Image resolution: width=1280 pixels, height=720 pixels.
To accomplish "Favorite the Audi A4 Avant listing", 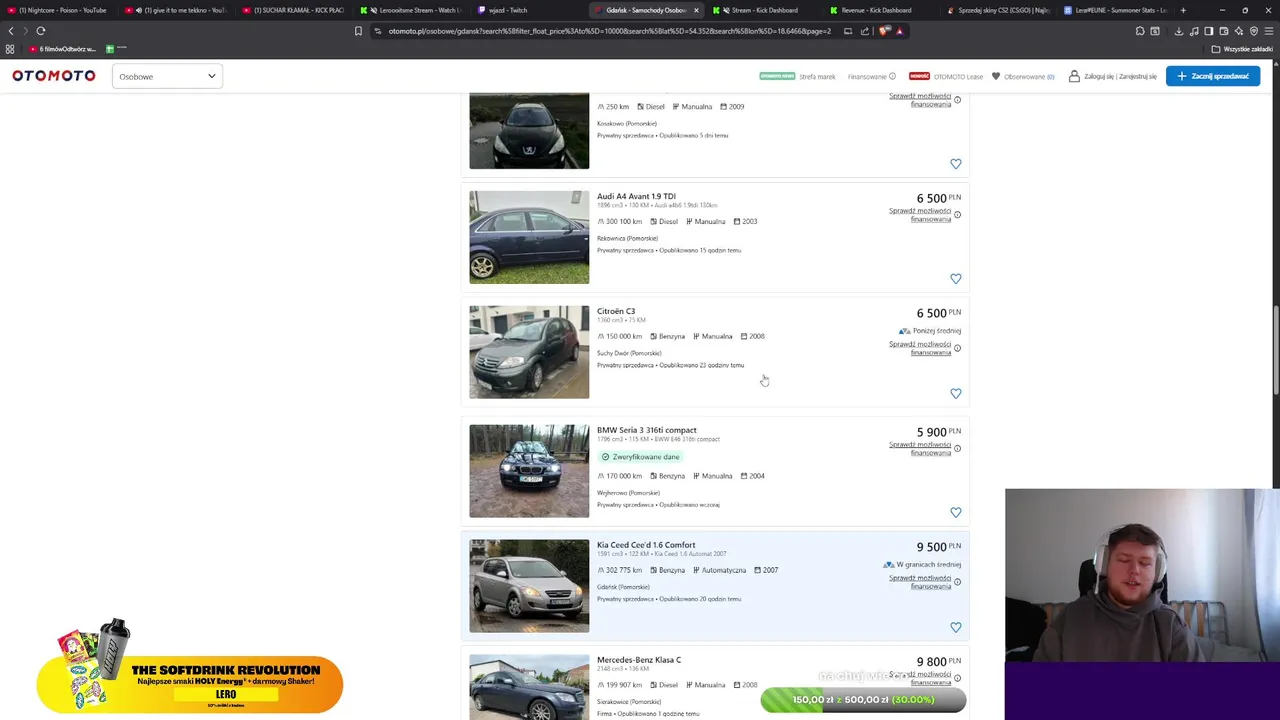I will tap(956, 279).
